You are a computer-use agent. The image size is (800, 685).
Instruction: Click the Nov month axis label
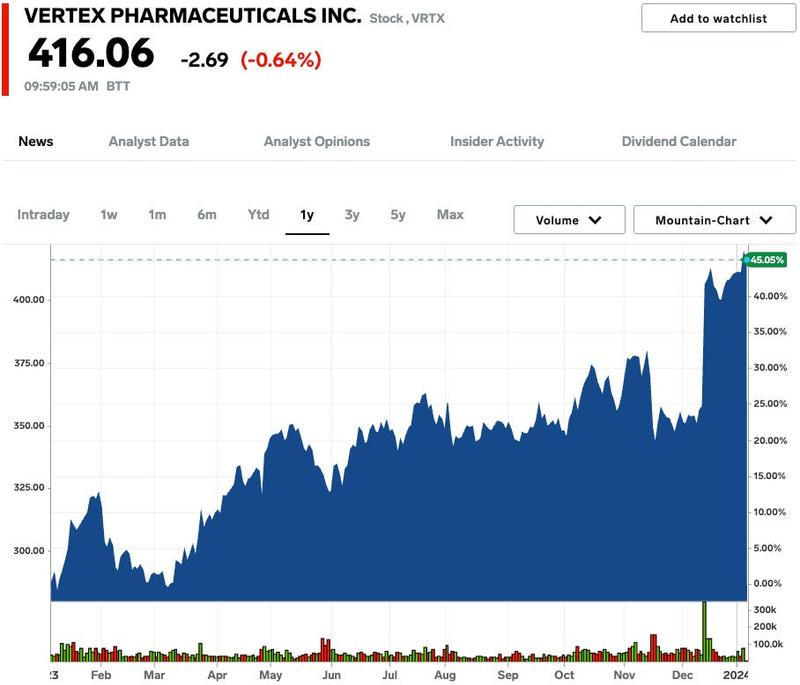(624, 675)
